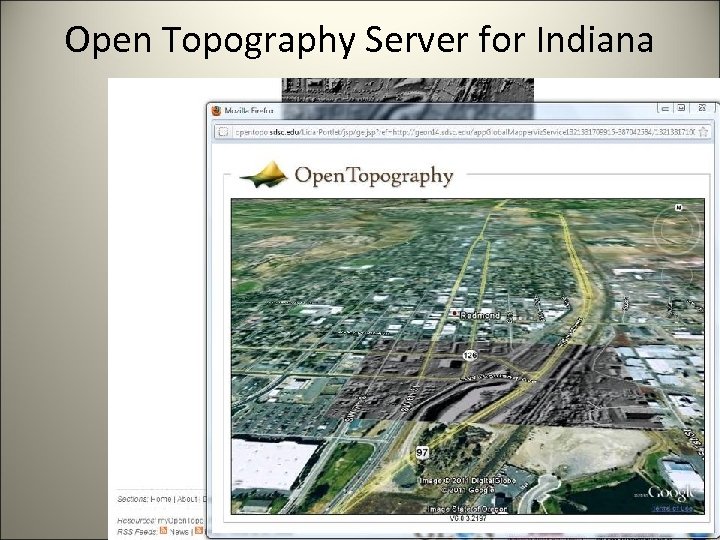The image size is (720, 540).
Task: Open the Home section link
Action: click(x=161, y=499)
